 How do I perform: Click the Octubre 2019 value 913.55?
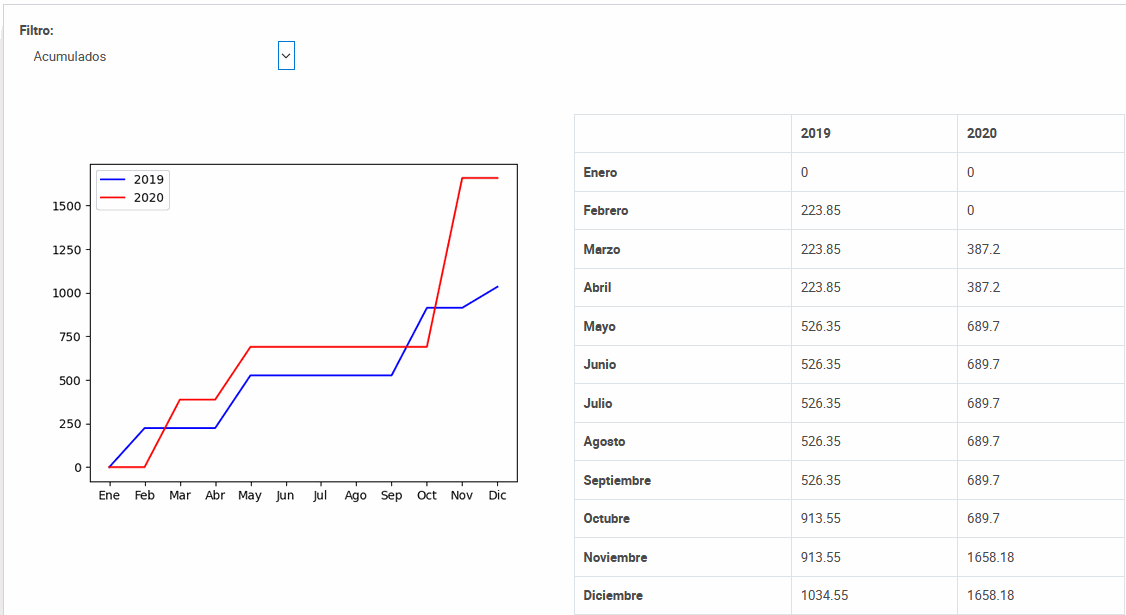click(820, 519)
